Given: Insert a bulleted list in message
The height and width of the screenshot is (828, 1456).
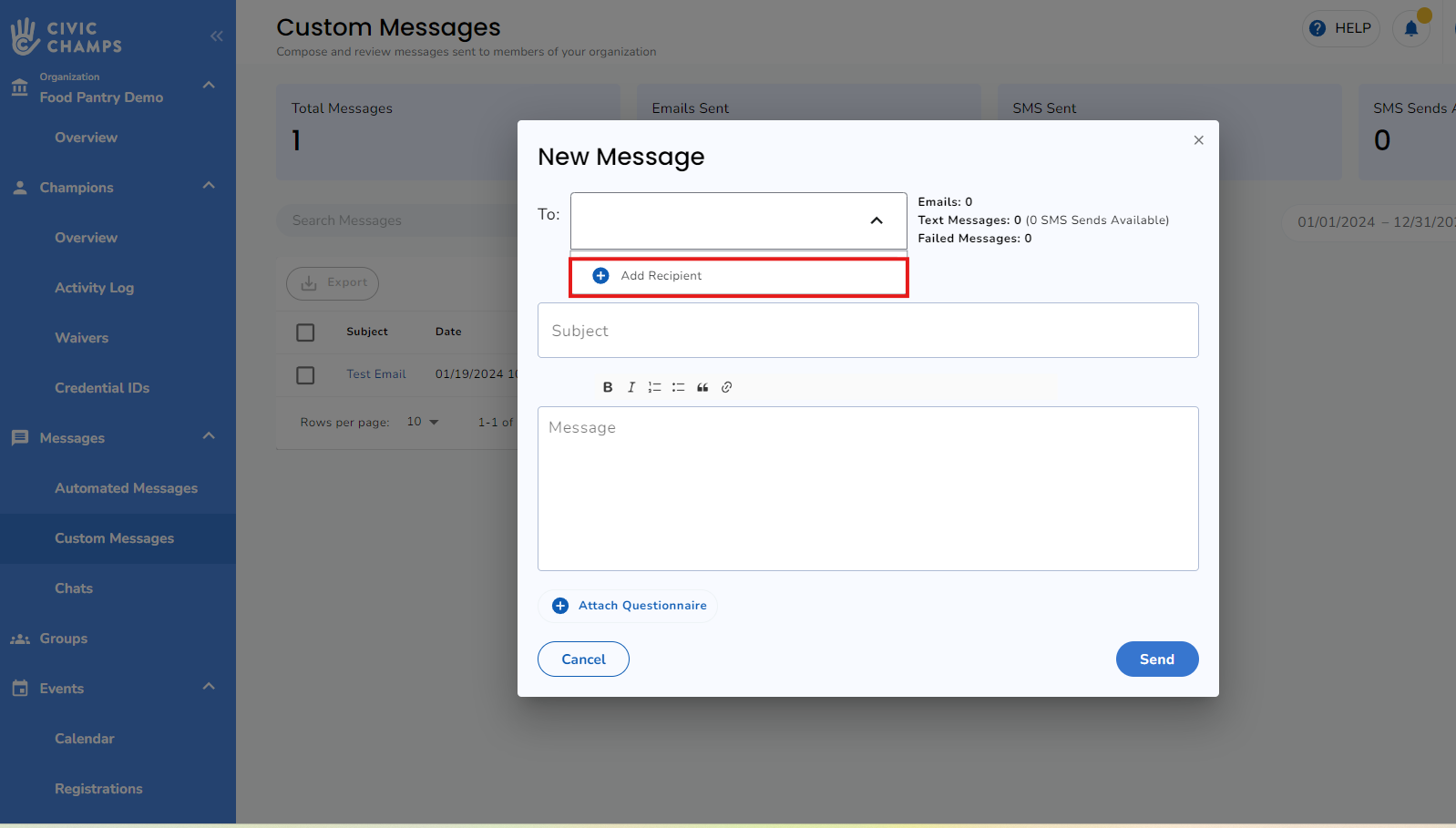Looking at the screenshot, I should (678, 387).
